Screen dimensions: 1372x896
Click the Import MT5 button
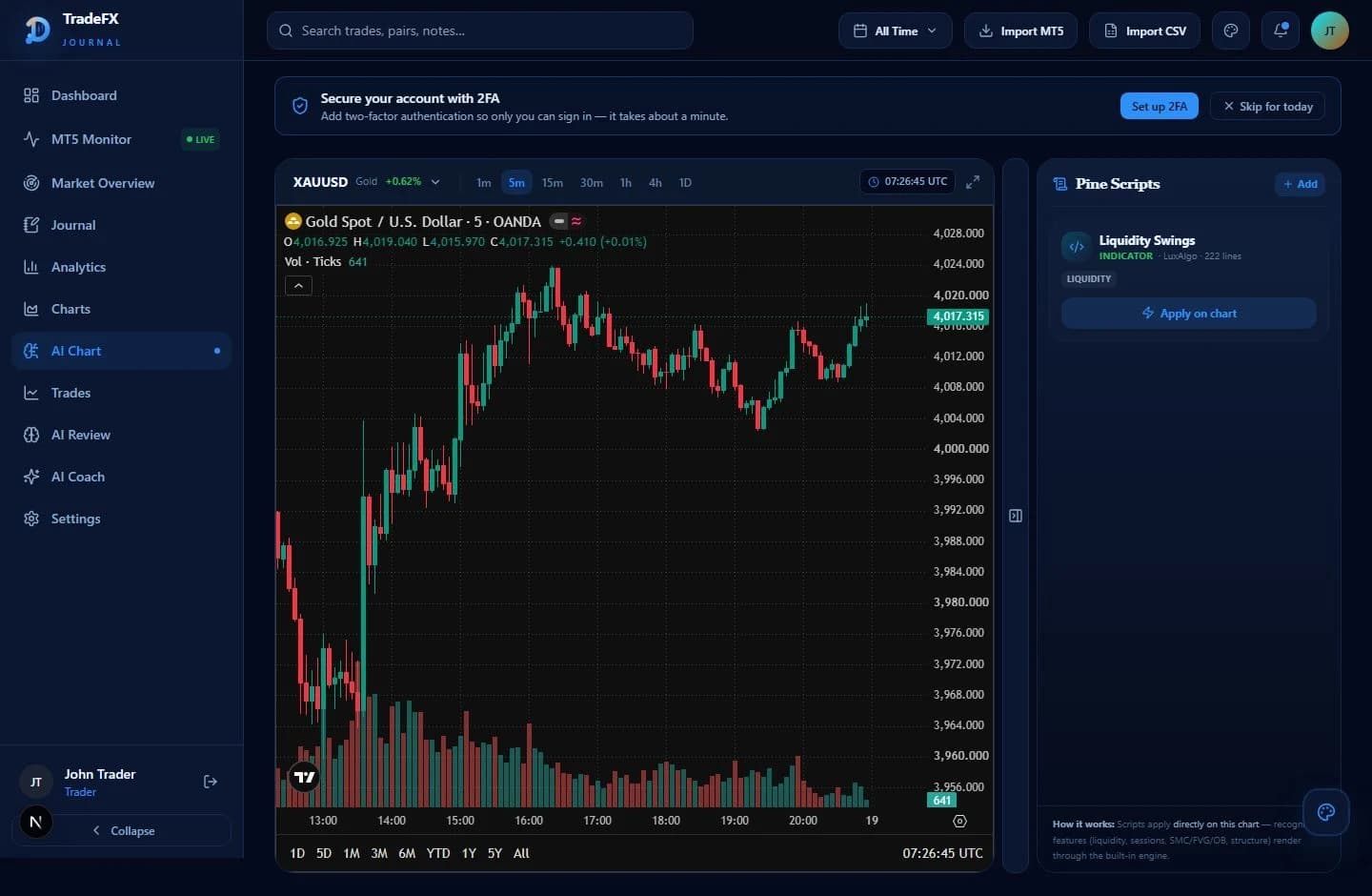pos(1020,31)
